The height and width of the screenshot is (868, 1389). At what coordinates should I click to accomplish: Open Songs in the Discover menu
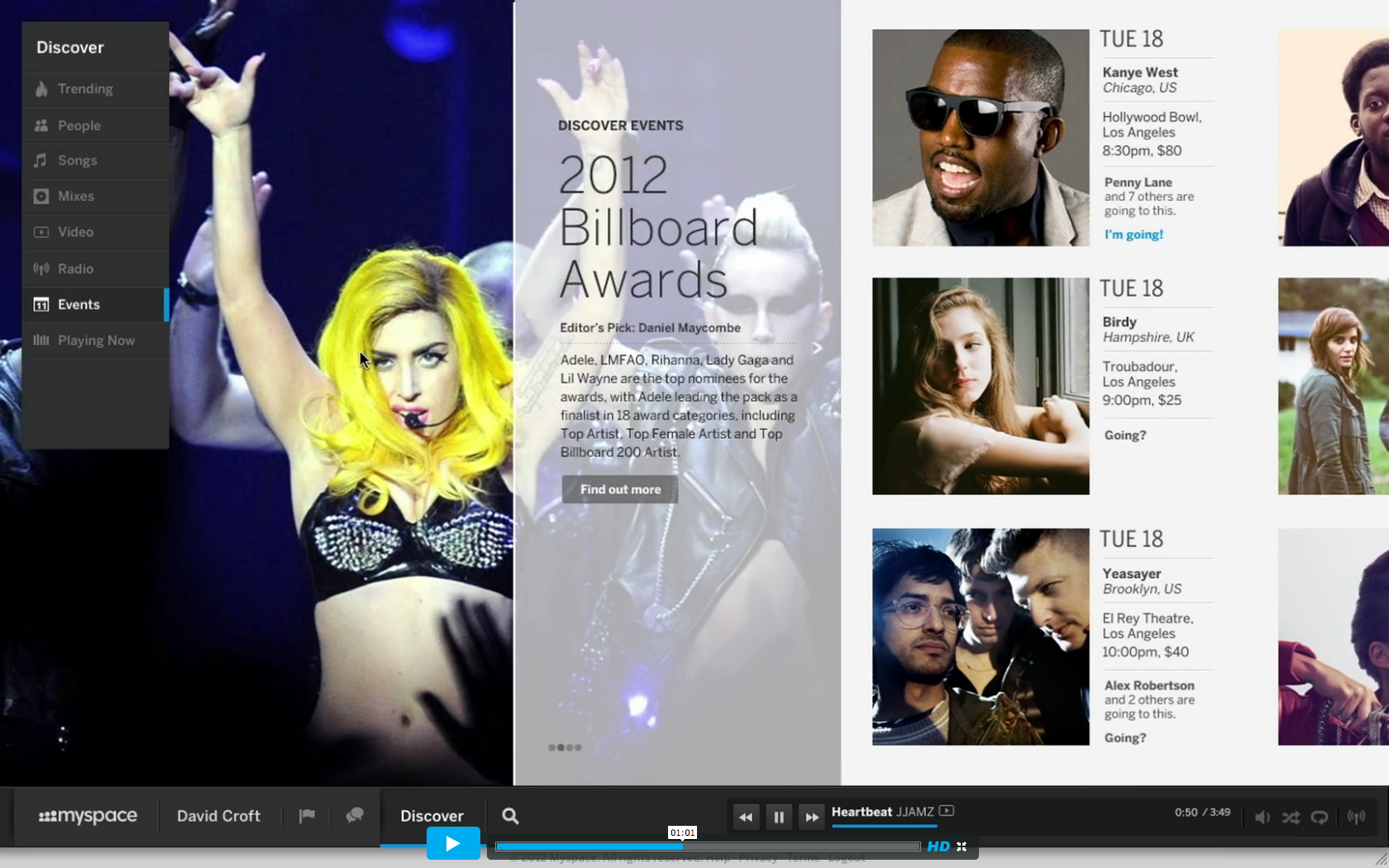[95, 160]
